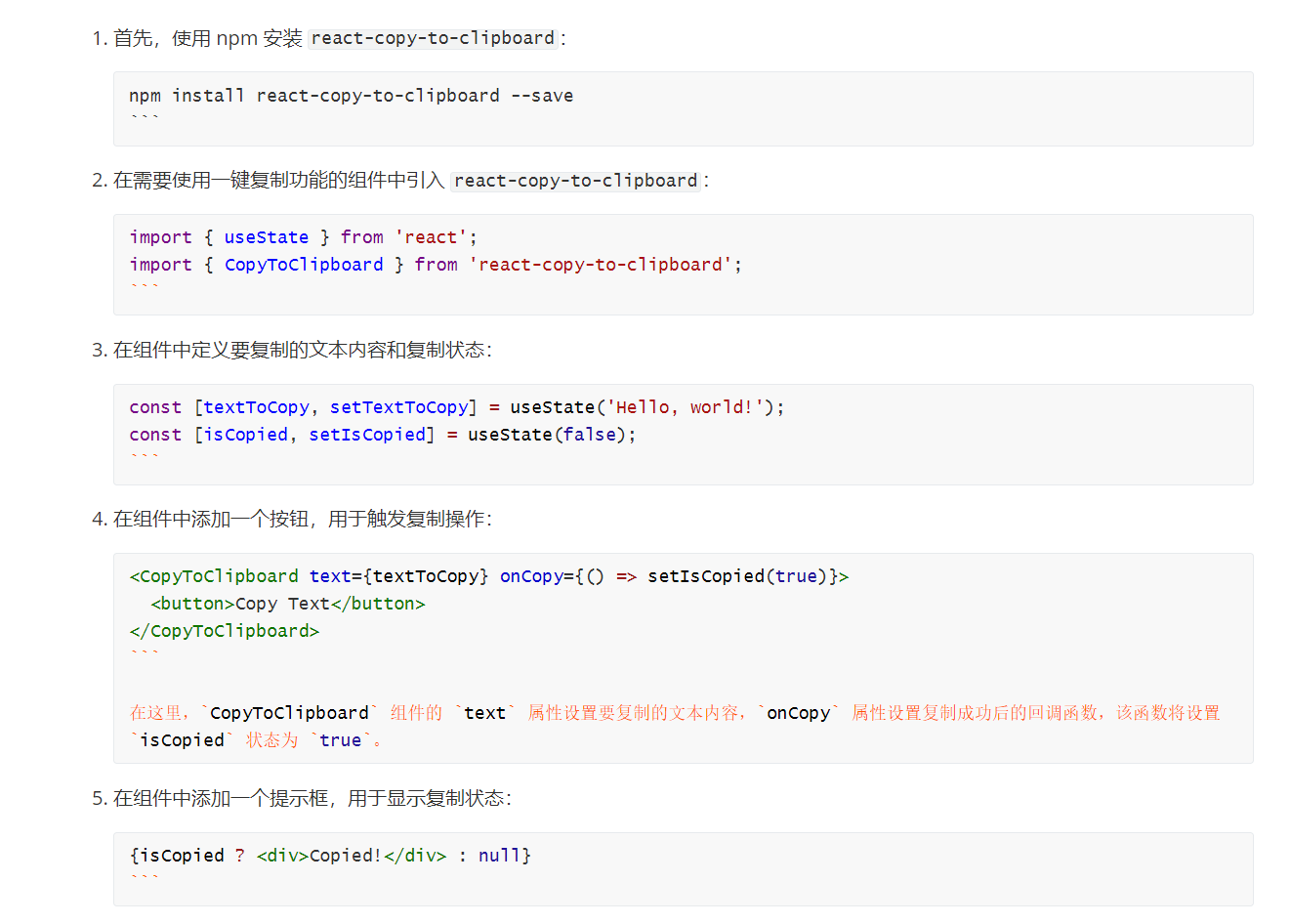The height and width of the screenshot is (924, 1290).
Task: Click the step 5 heading about the prompt box
Action: pos(312,798)
